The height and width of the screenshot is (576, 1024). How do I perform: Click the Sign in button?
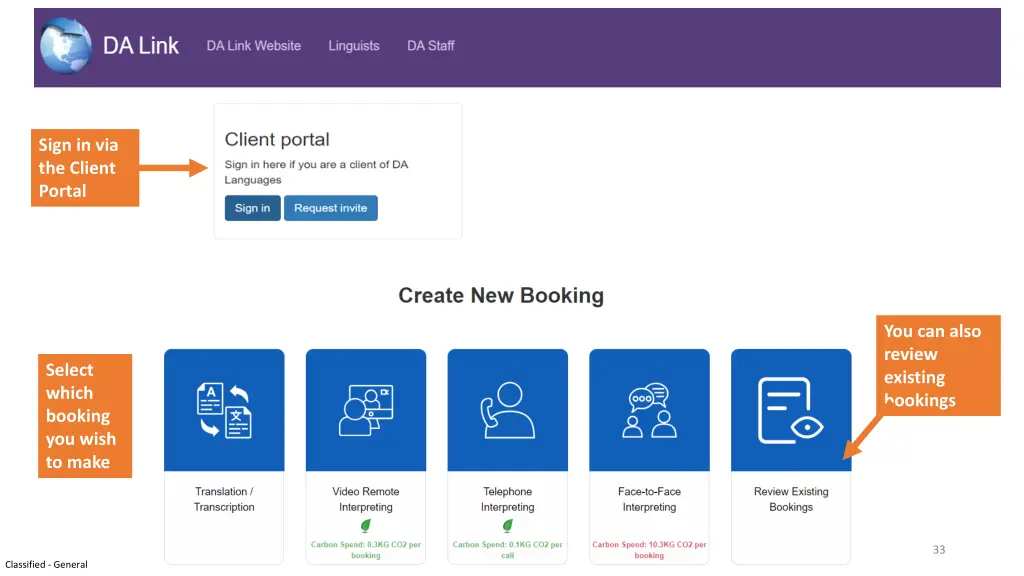252,208
